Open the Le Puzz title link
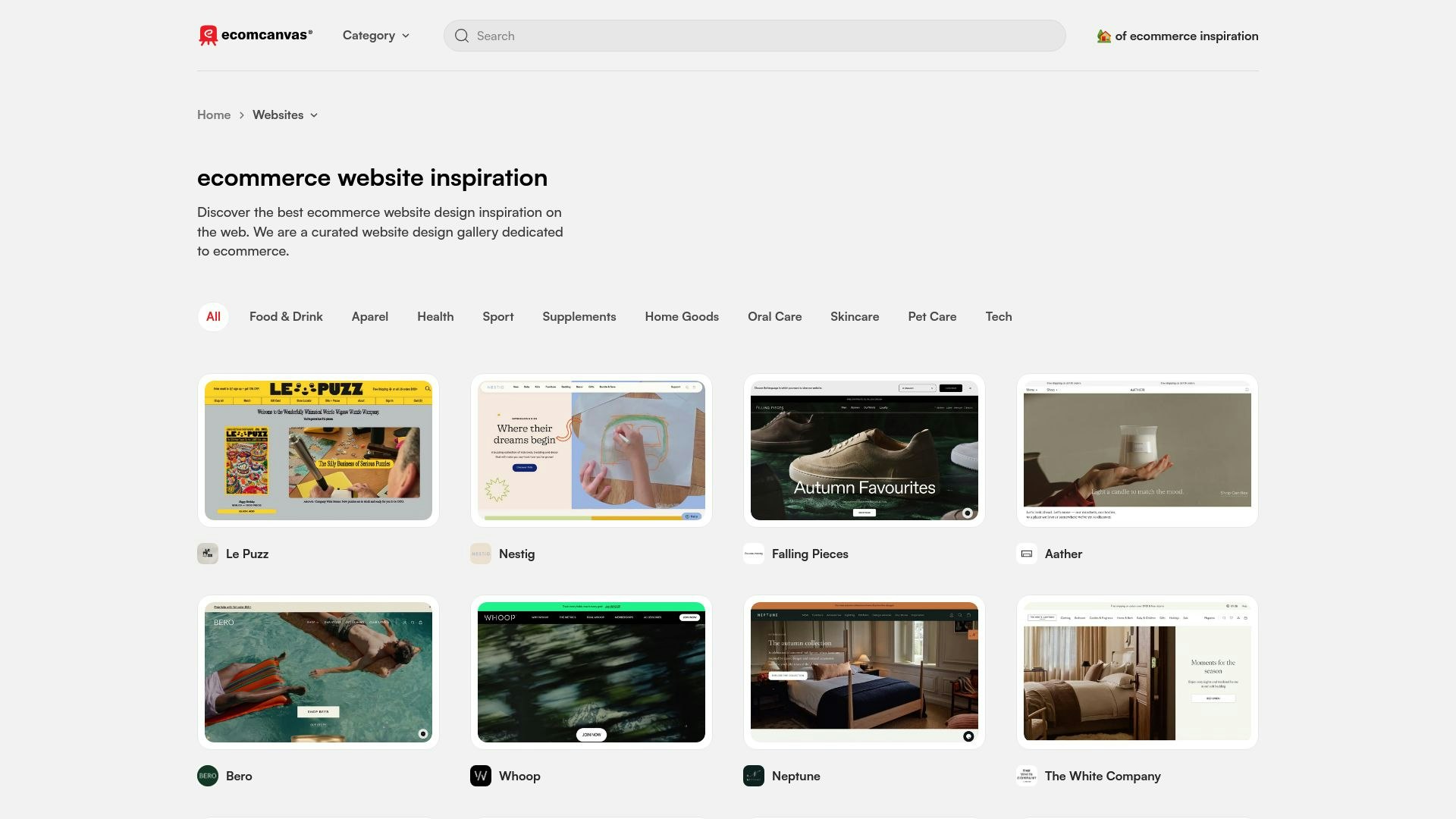This screenshot has width=1456, height=819. pos(247,554)
